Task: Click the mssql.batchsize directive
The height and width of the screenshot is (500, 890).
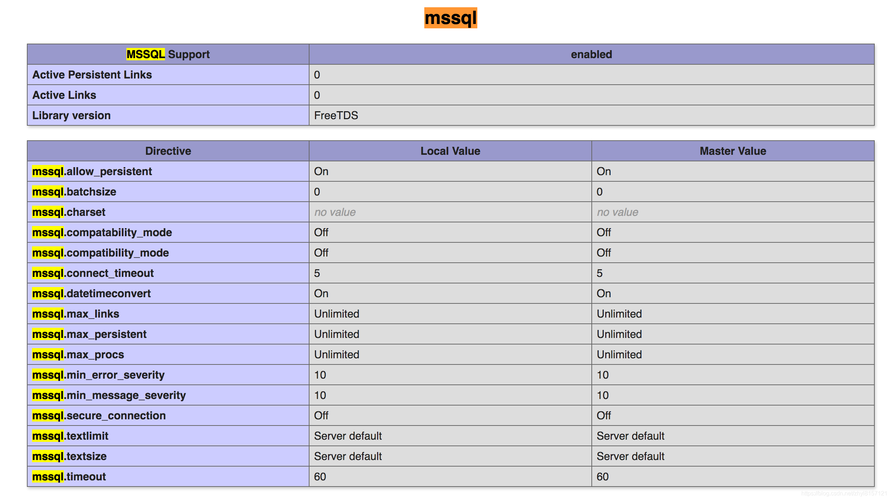Action: click(x=74, y=192)
